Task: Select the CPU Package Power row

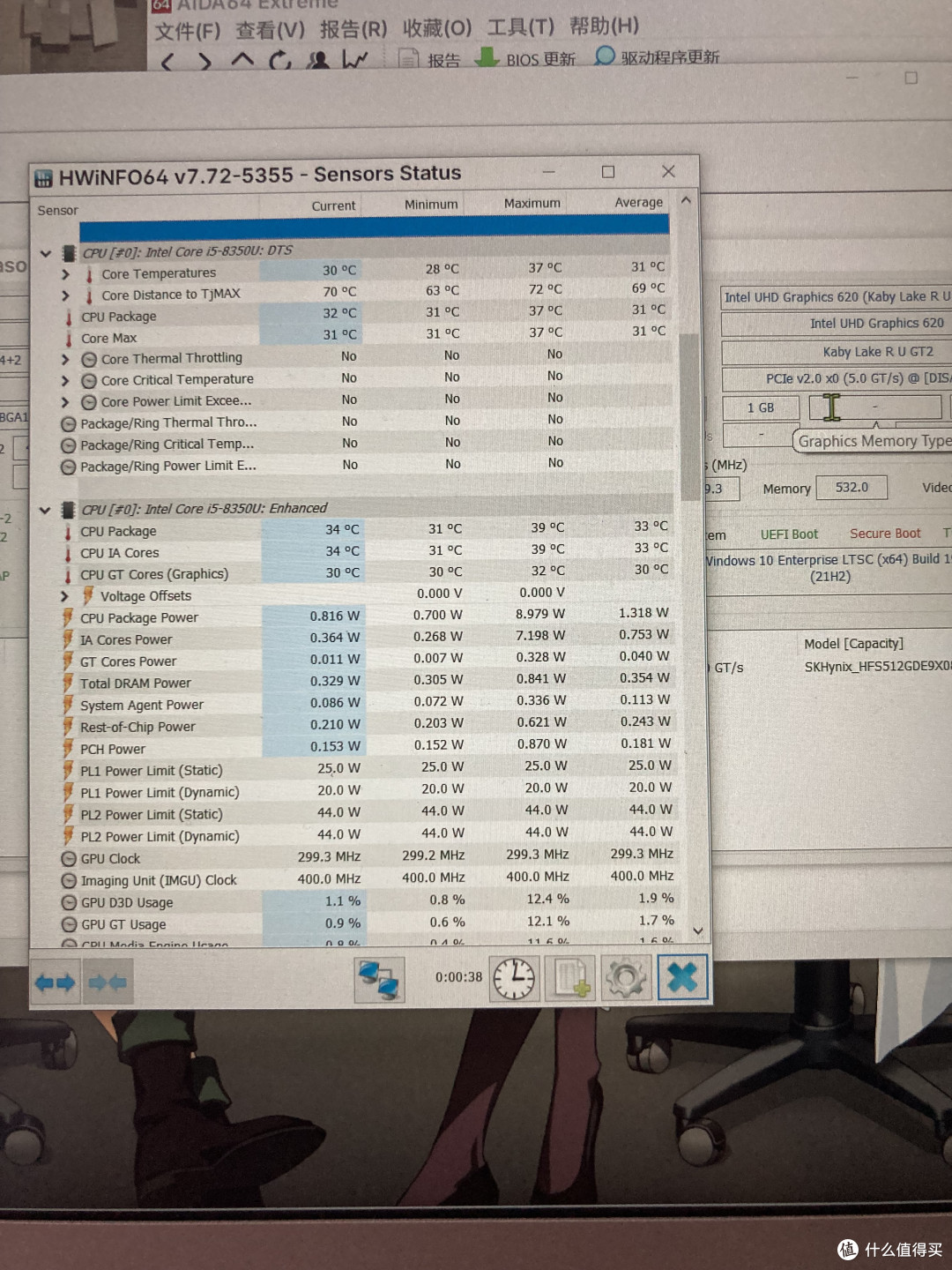Action: point(139,618)
